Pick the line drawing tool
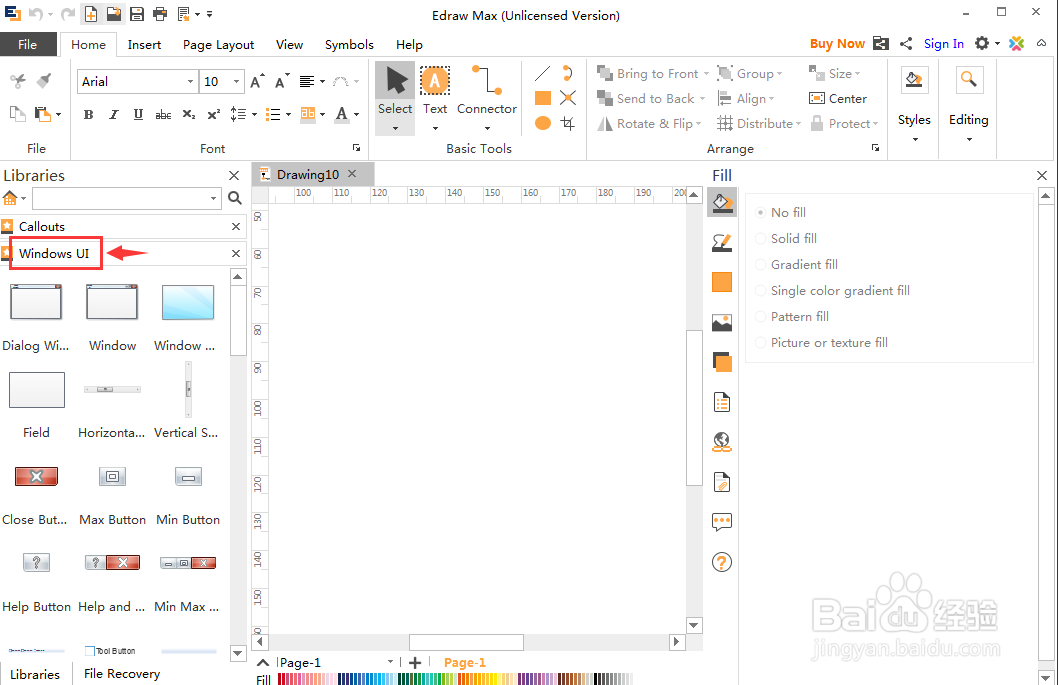Screen dimensions: 1058x685 click(542, 73)
